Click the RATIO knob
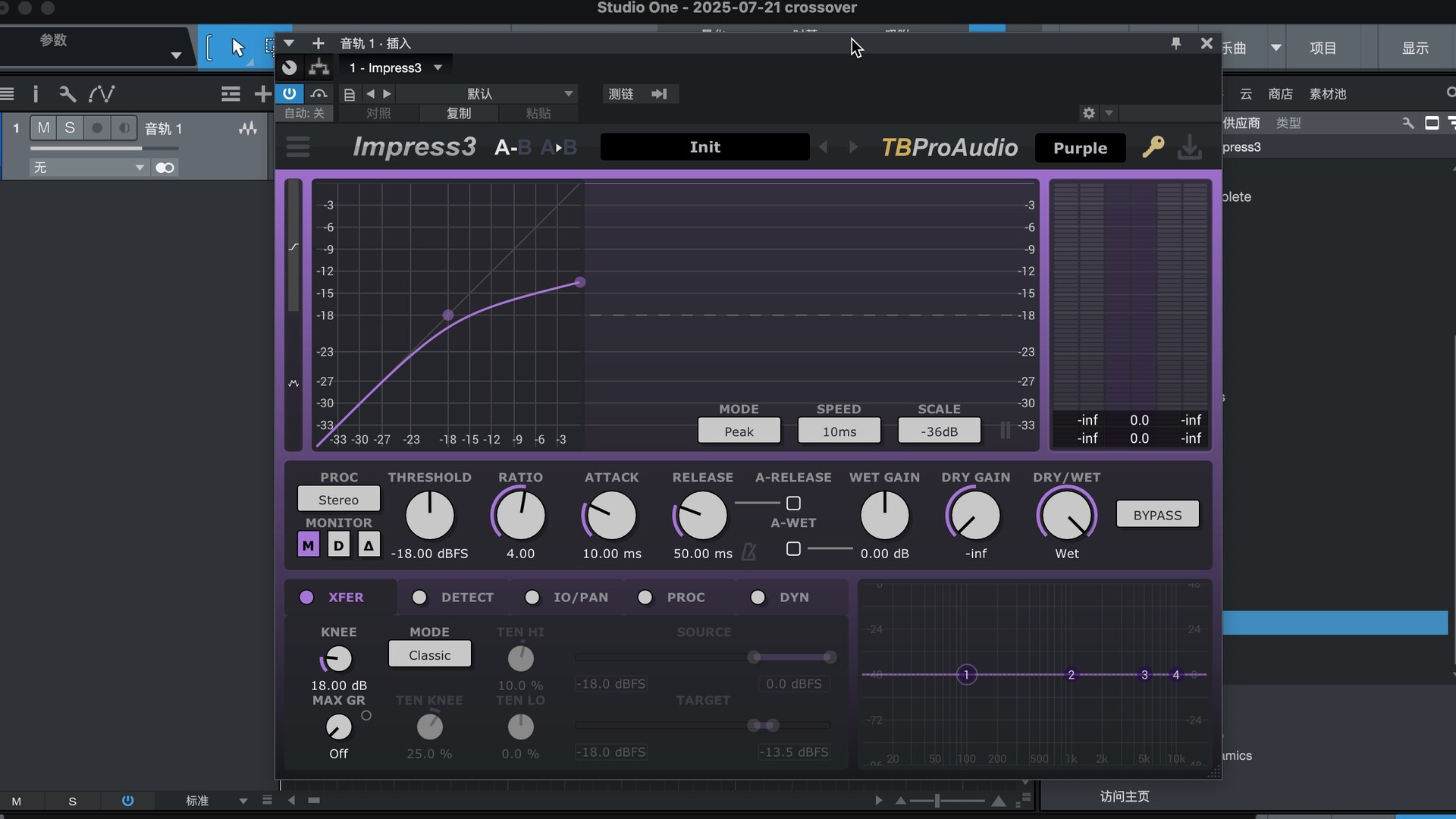 pyautogui.click(x=520, y=516)
